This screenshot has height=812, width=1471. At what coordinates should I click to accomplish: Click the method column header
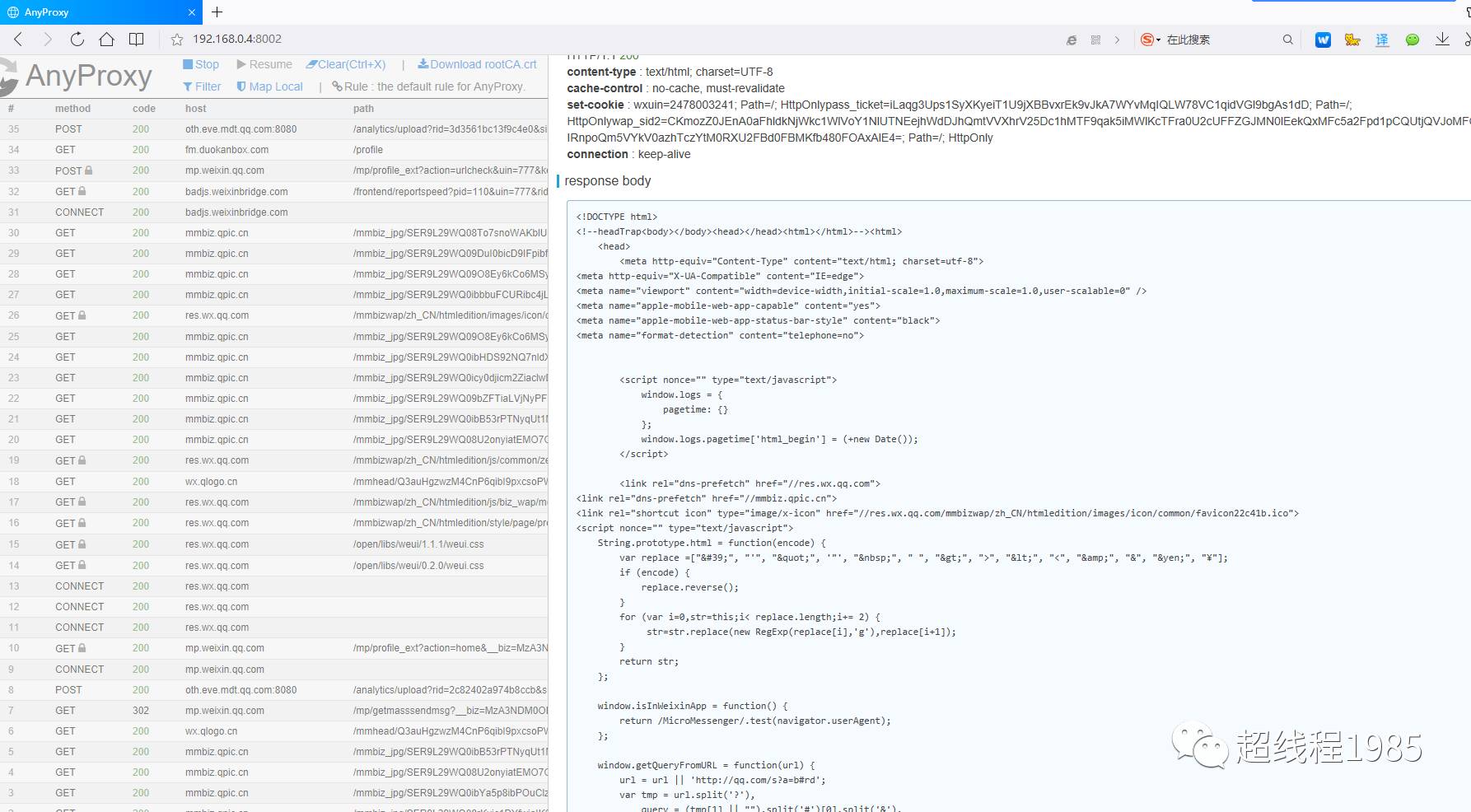click(72, 109)
